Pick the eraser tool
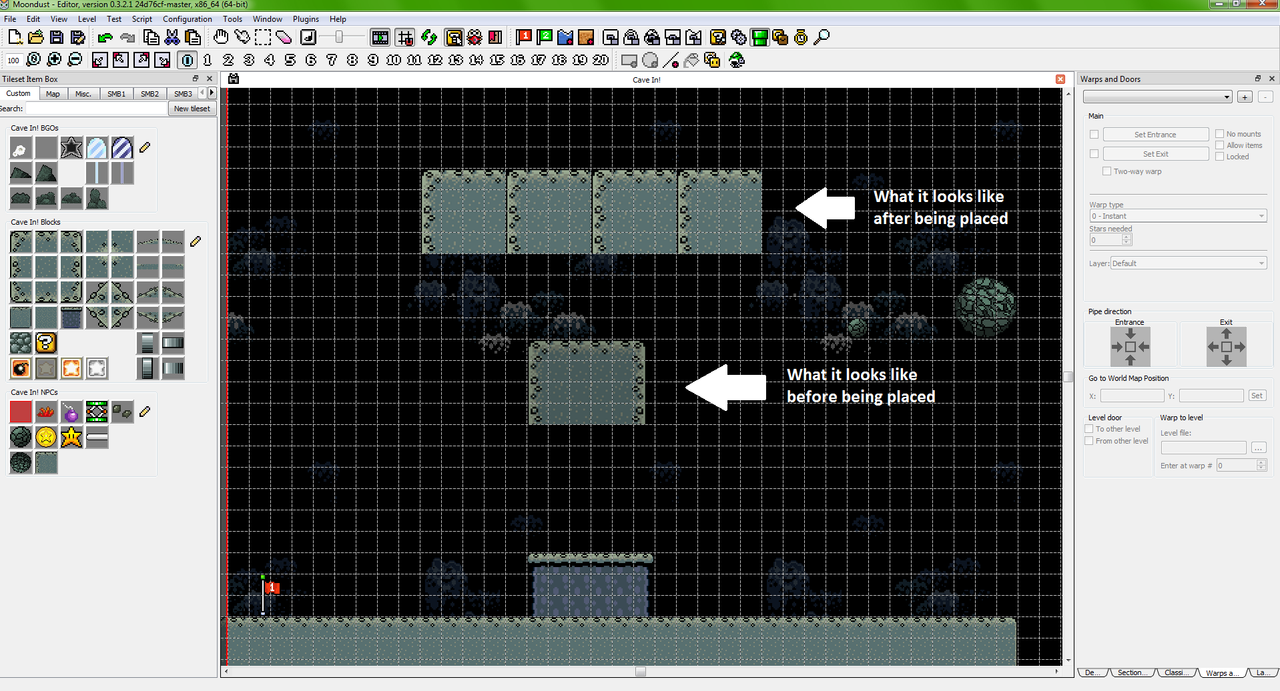The height and width of the screenshot is (691, 1280). [284, 38]
